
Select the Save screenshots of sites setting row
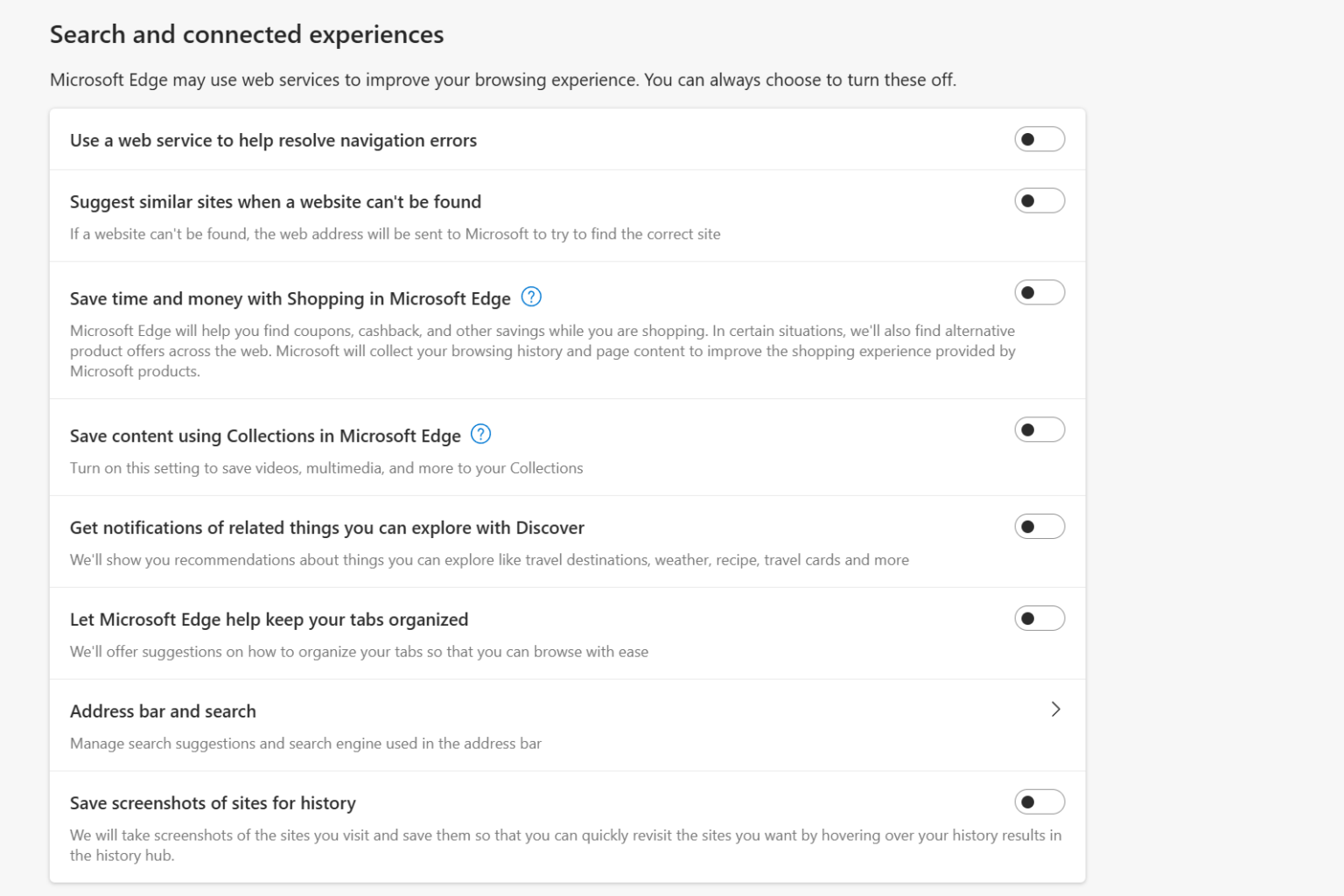click(x=213, y=802)
